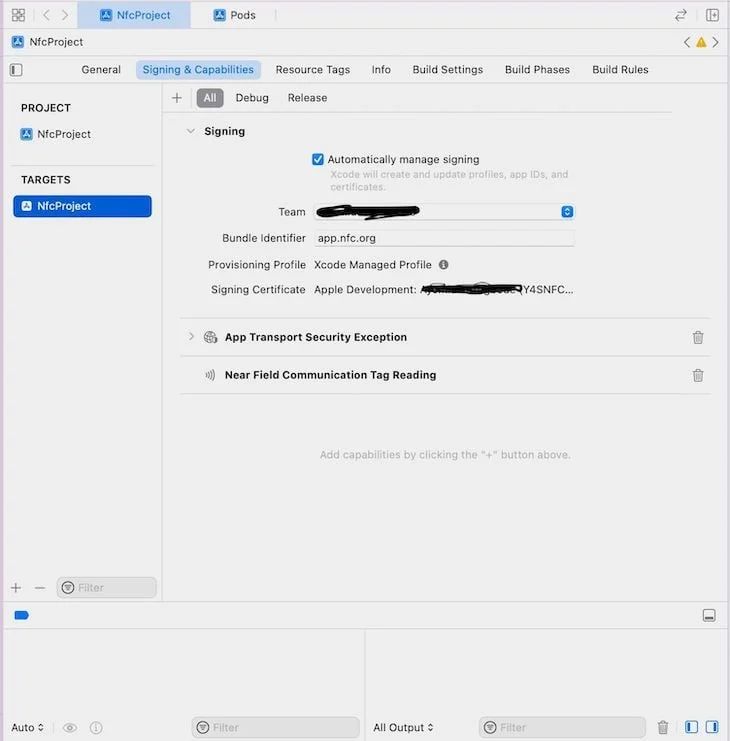
Task: Delete the App Transport Security Exception capability
Action: pos(698,337)
